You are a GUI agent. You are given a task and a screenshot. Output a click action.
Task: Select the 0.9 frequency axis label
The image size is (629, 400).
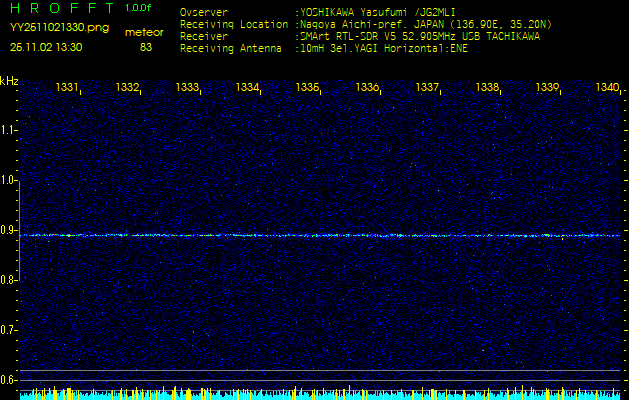pos(9,230)
